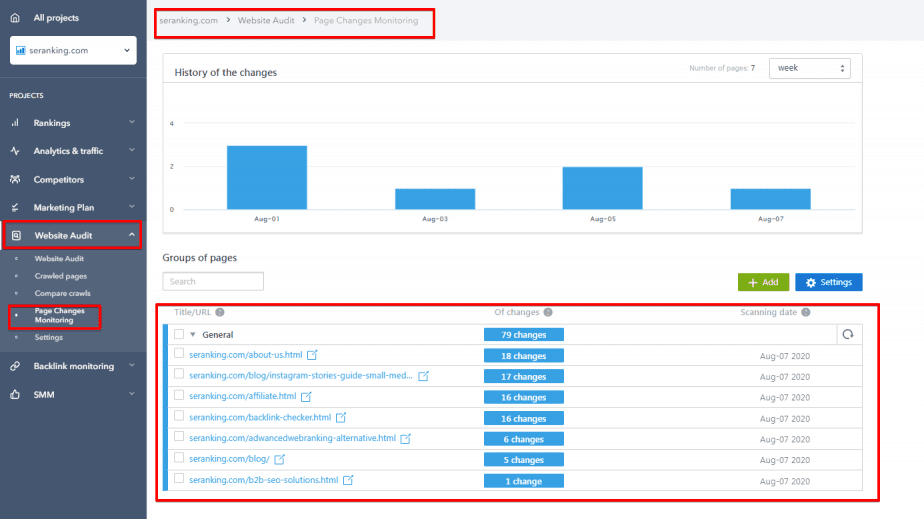
Task: Open the Settings item under Website Audit
Action: pos(48,338)
